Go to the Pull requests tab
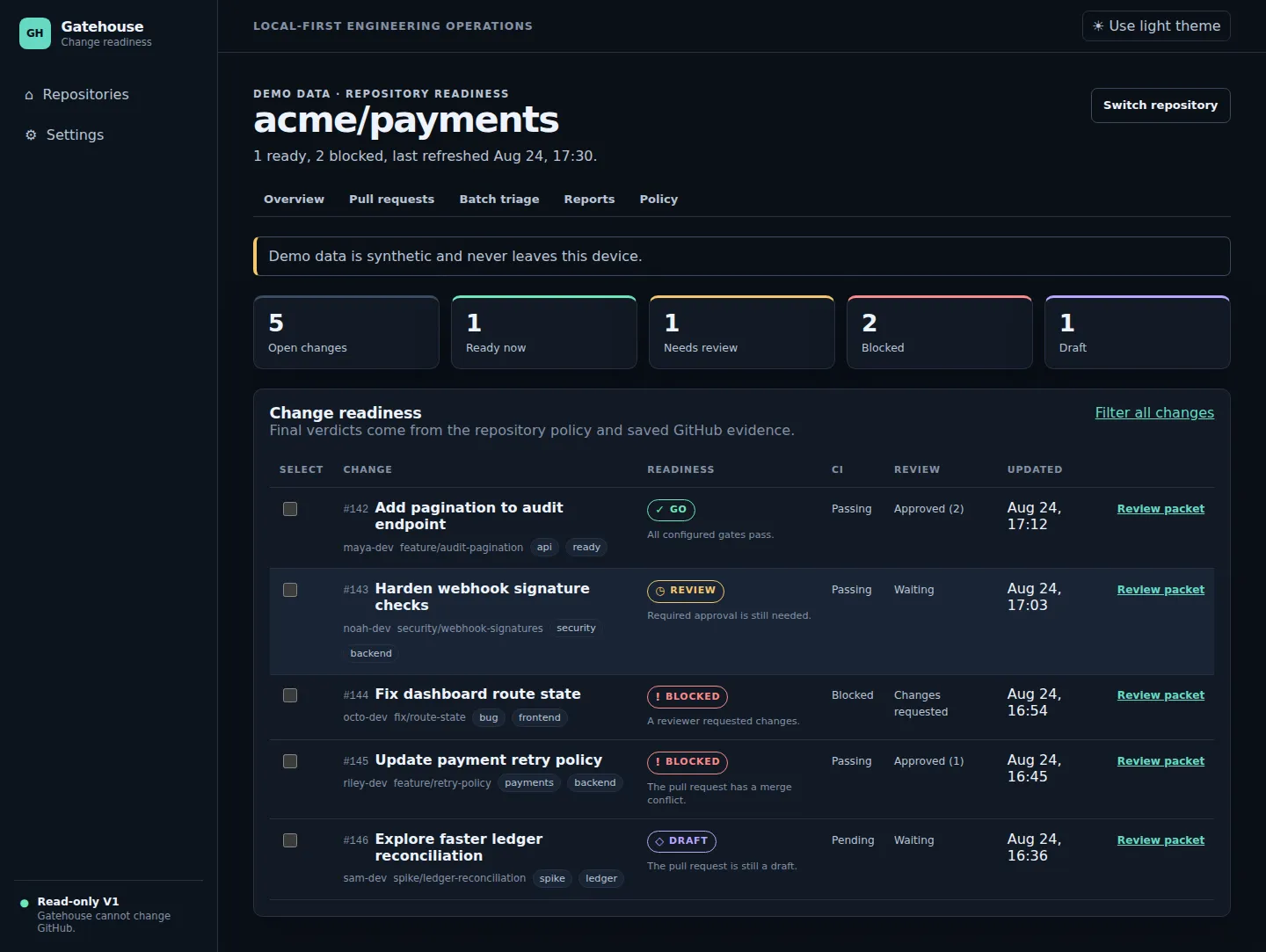The image size is (1266, 952). (x=391, y=200)
